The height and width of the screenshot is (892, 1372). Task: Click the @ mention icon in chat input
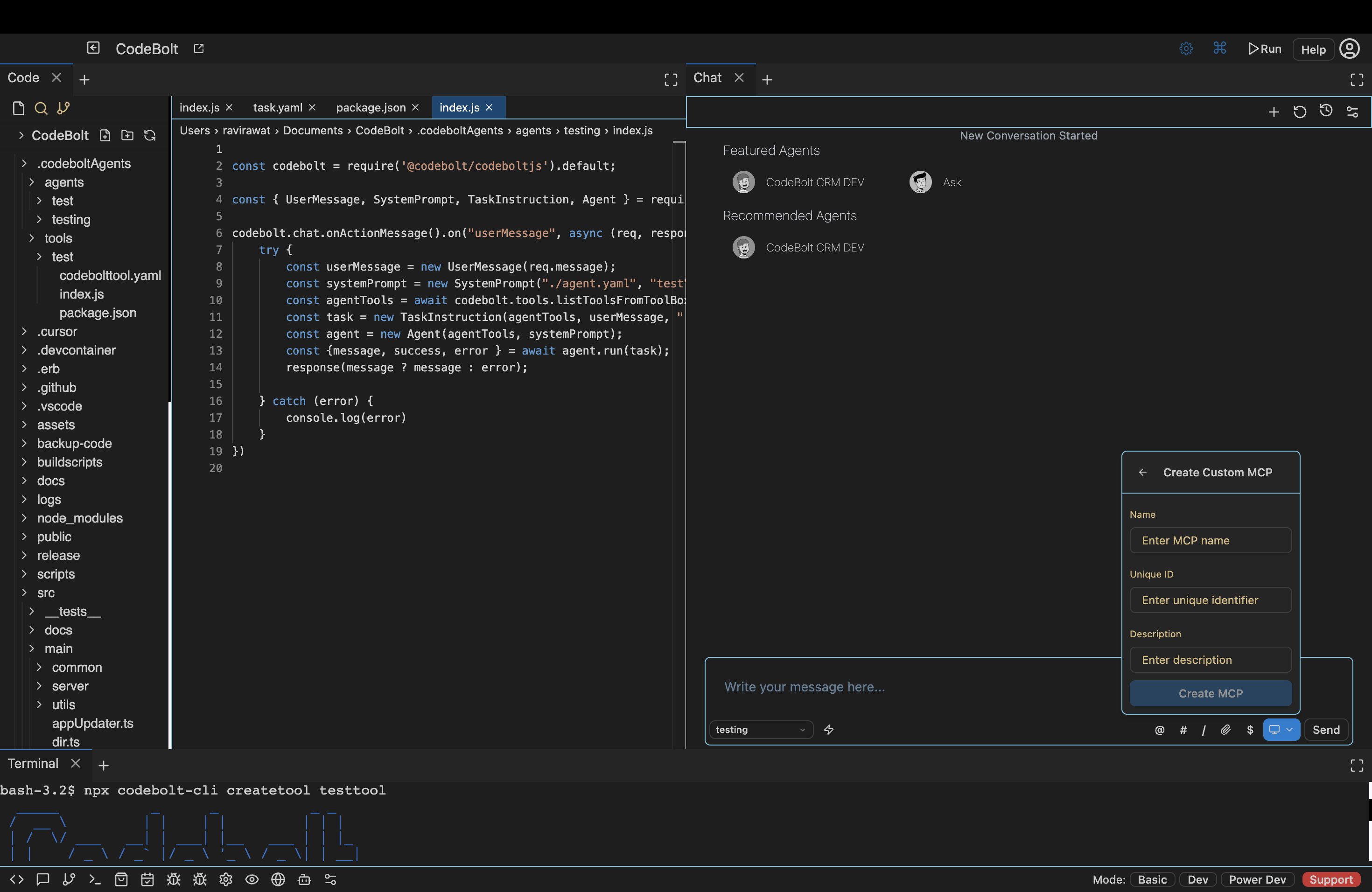click(x=1160, y=730)
